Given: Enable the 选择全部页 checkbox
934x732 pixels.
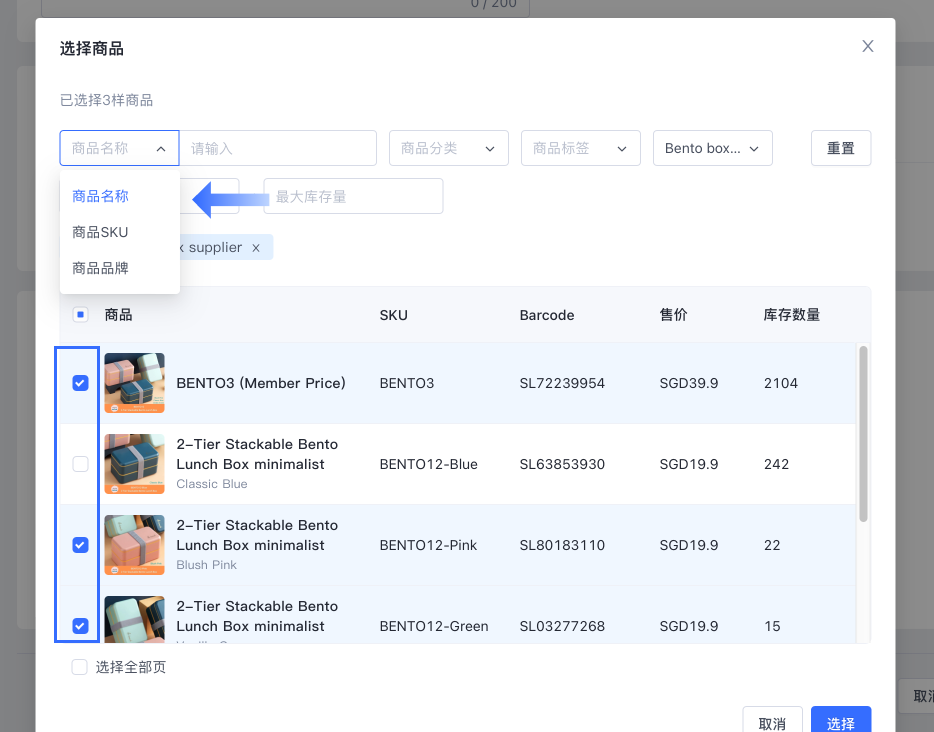Looking at the screenshot, I should tap(79, 667).
